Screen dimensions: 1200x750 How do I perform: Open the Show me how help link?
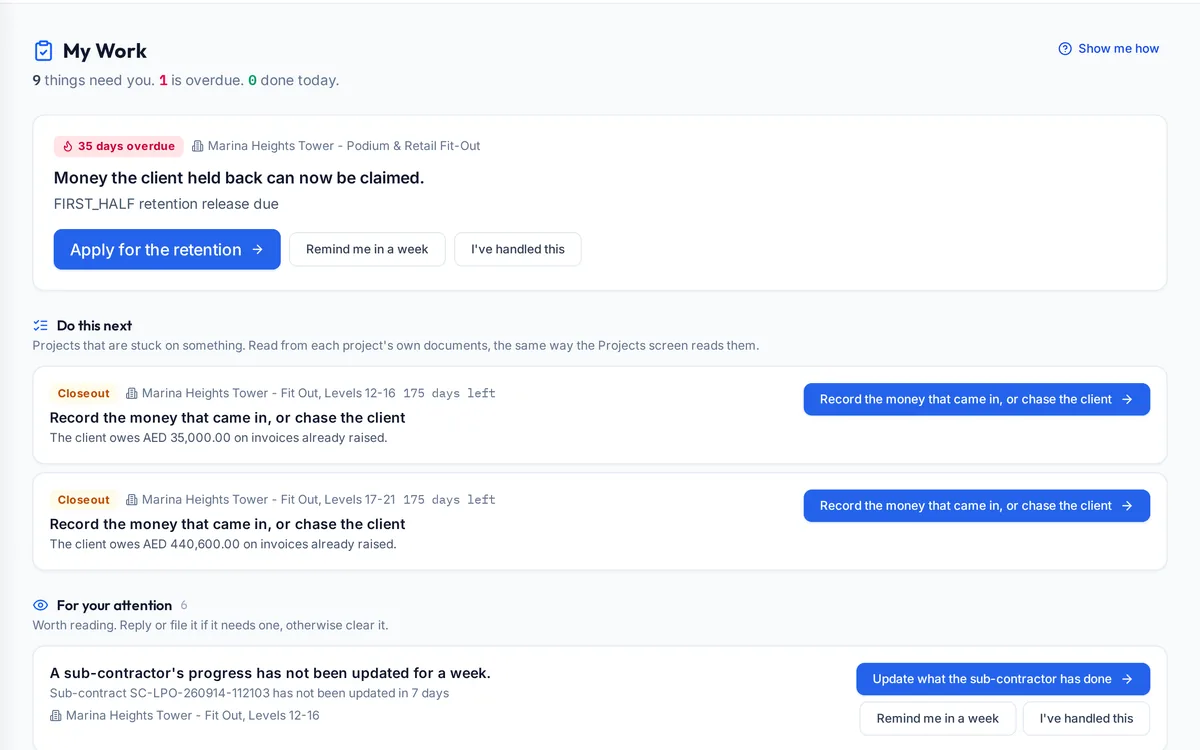coord(1109,48)
